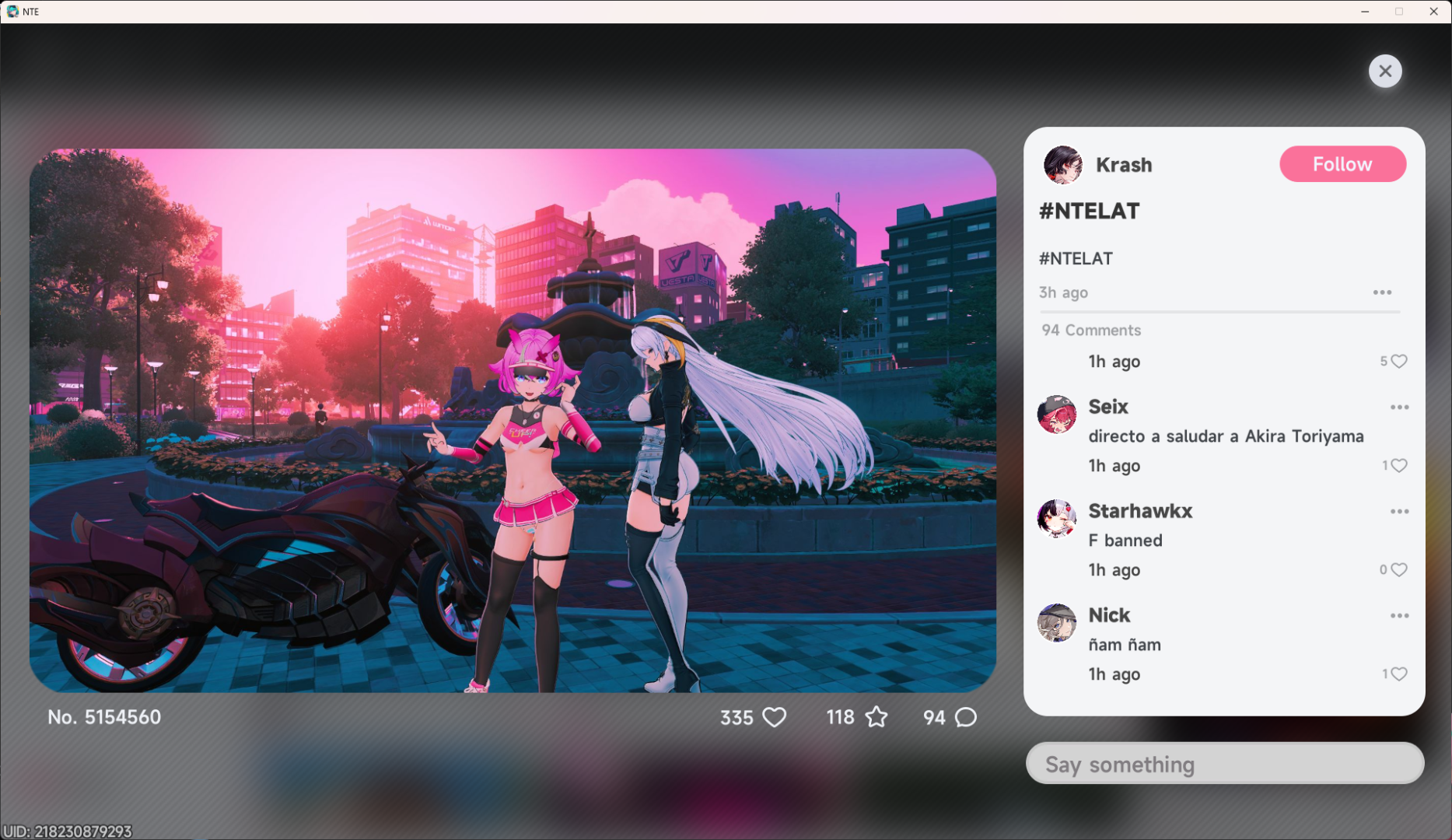Open options for Starhawkx's comment

pyautogui.click(x=1399, y=512)
